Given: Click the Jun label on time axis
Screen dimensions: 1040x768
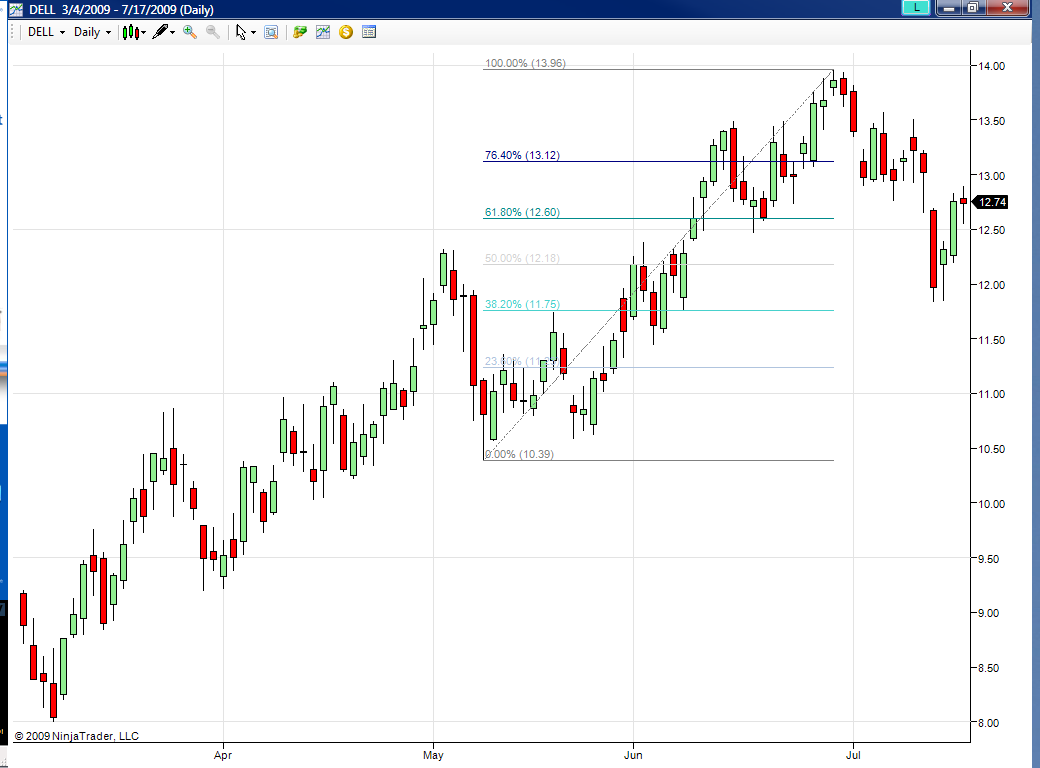Looking at the screenshot, I should tap(633, 755).
